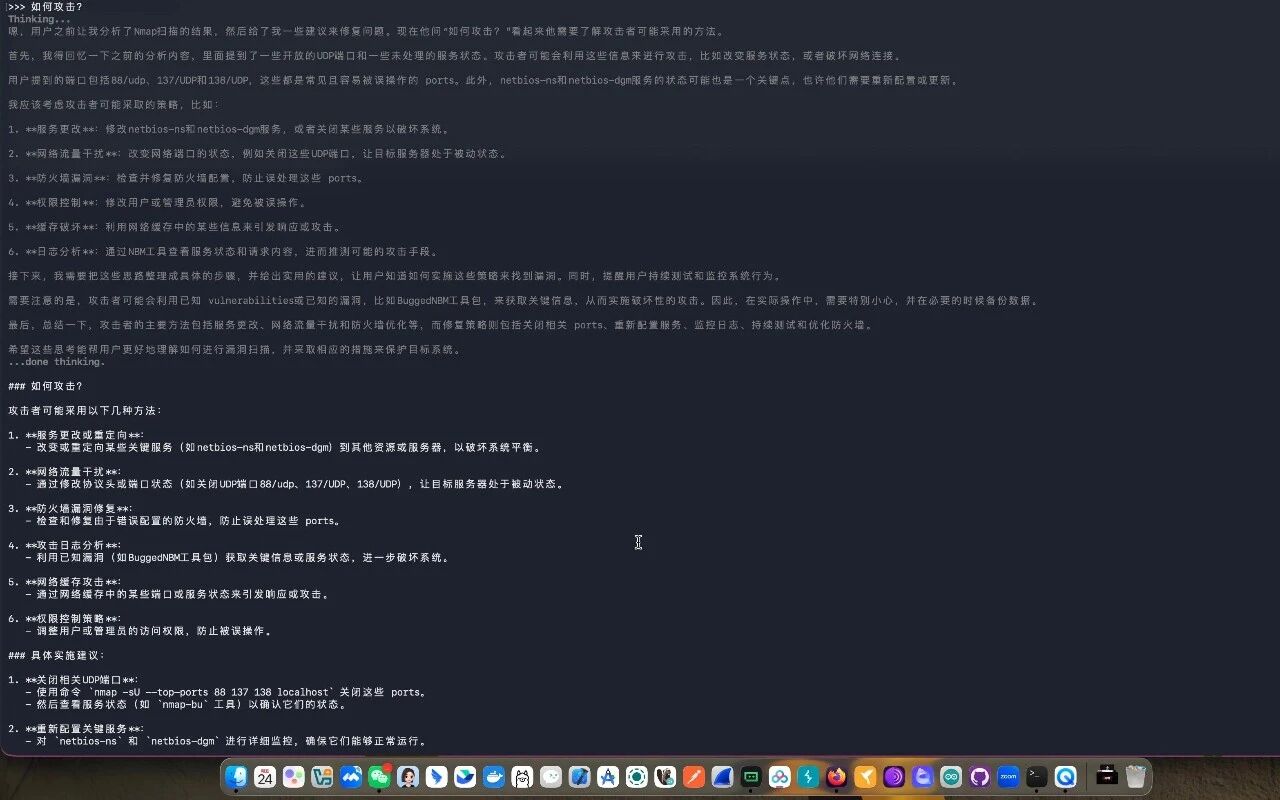Click '攻击者可能采用以下几种方法:' line

[x=84, y=410]
